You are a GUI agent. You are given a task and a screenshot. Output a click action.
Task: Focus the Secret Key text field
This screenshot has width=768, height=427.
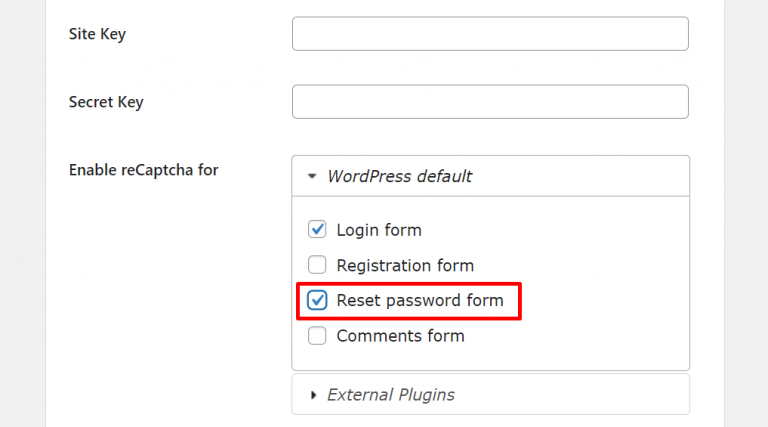pos(490,102)
